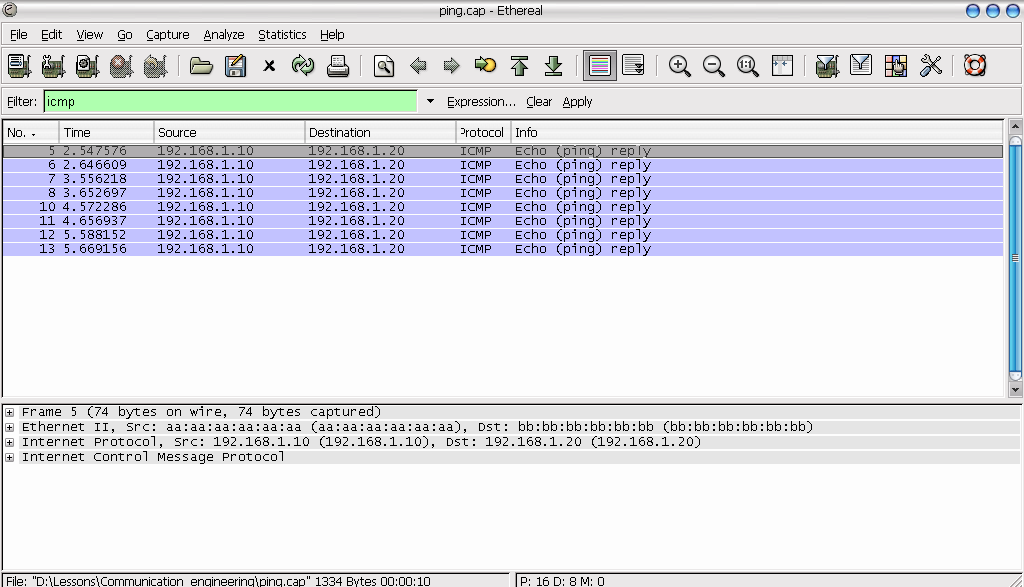Sort by Destination column header

coord(380,133)
